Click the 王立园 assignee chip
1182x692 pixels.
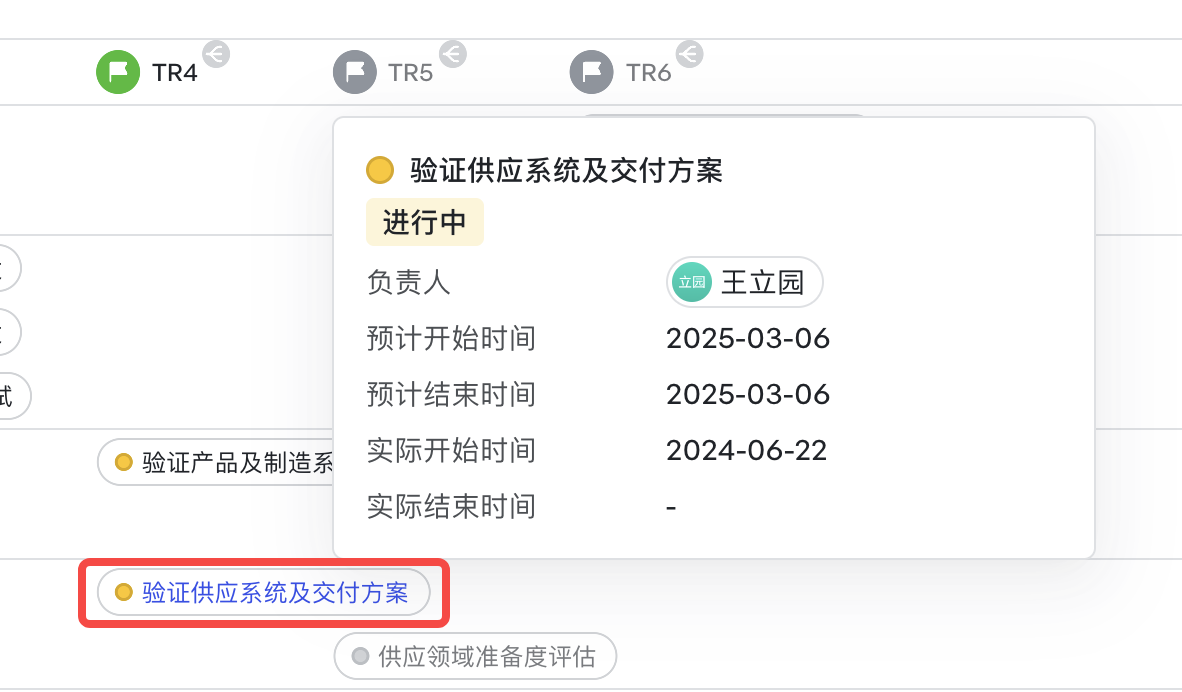(744, 283)
